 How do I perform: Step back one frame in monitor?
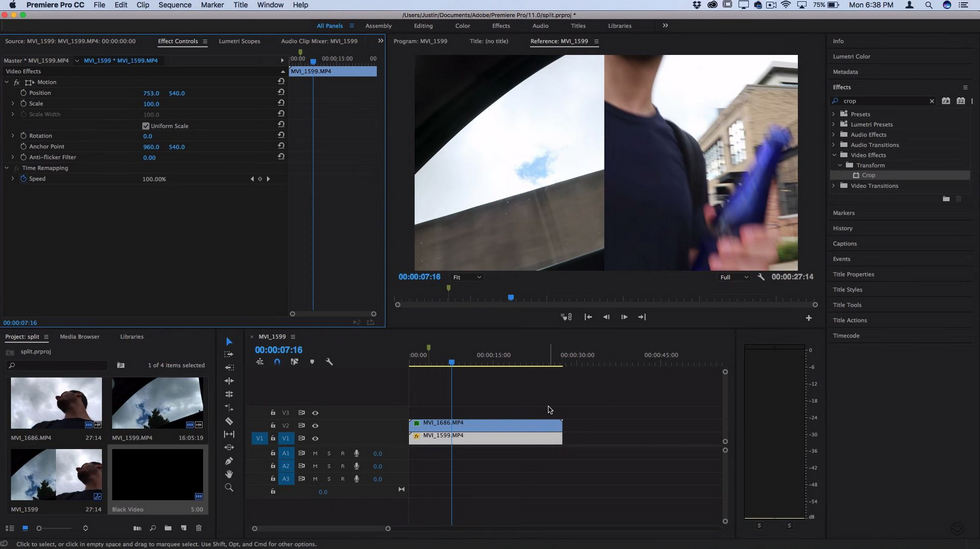(x=606, y=317)
